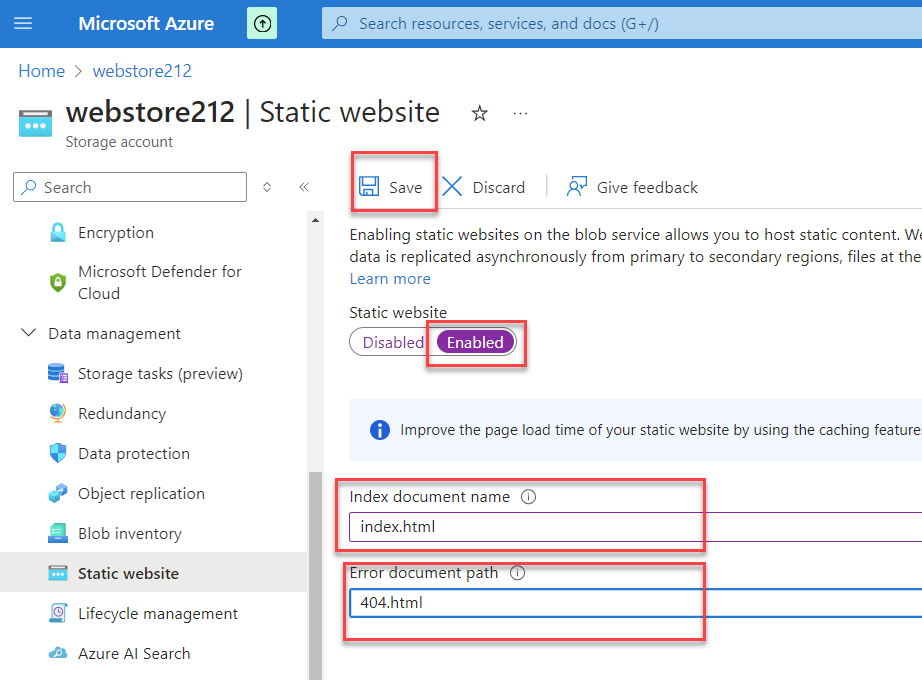Open Blob inventory settings
Viewport: 922px width, 680px height.
click(127, 533)
